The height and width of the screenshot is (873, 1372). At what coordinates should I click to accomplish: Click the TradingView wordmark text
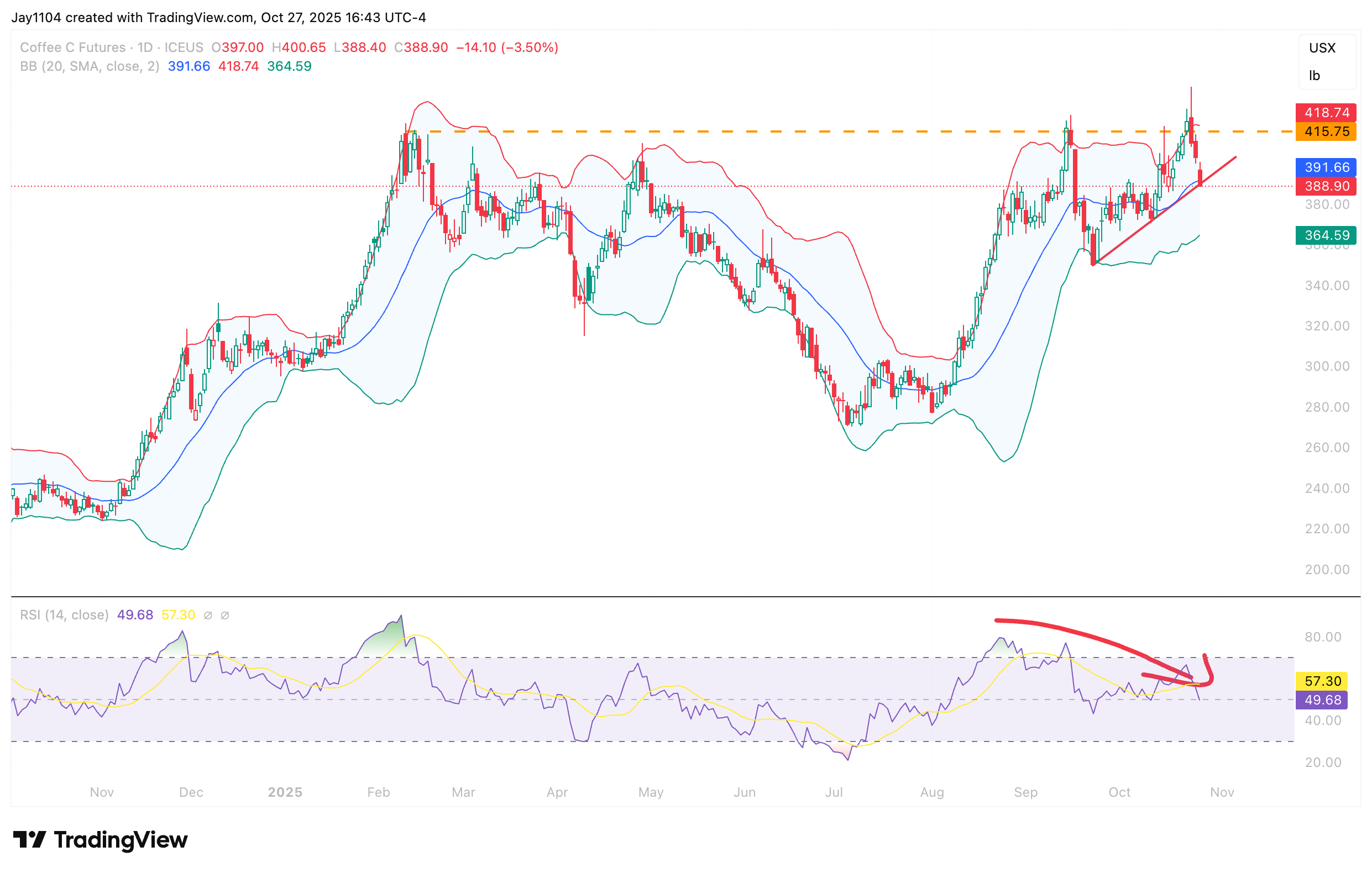tap(121, 839)
